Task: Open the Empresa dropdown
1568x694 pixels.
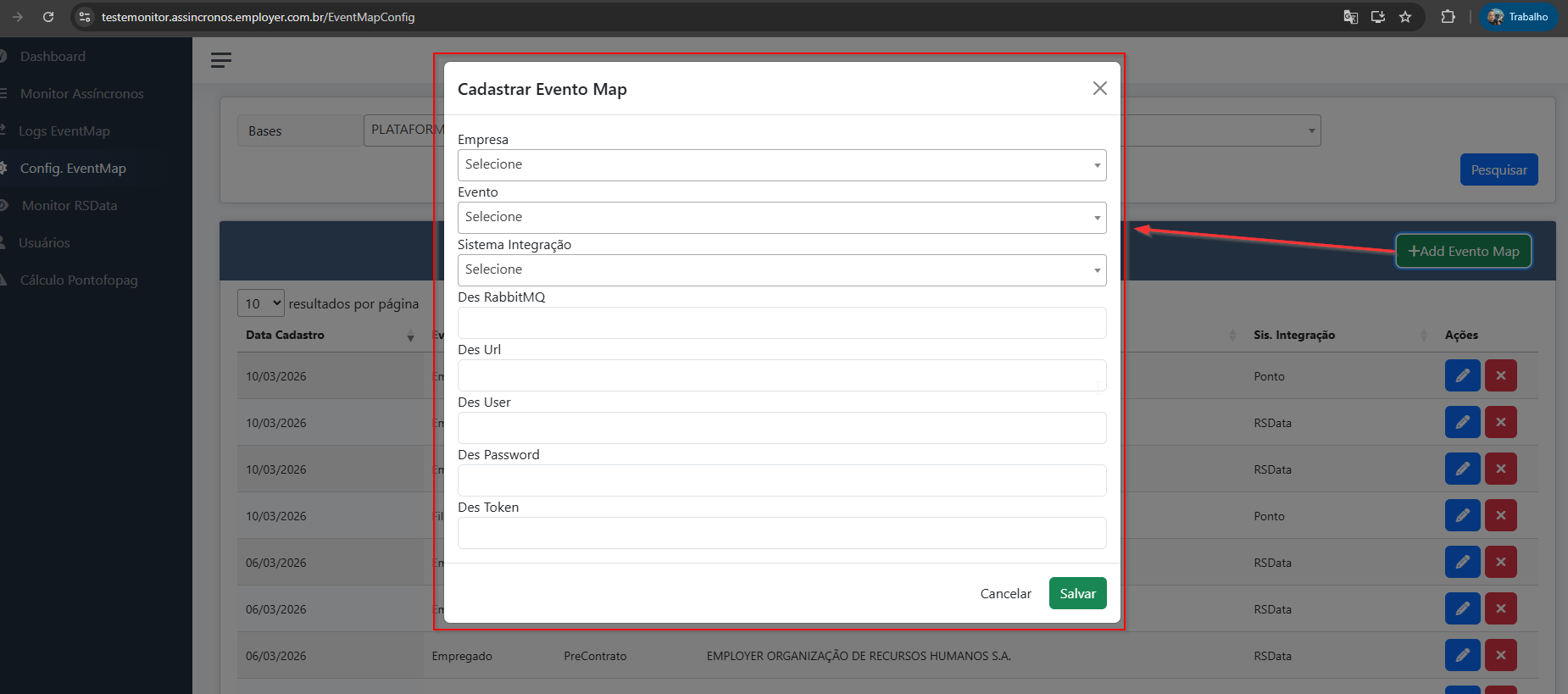Action: tap(781, 165)
